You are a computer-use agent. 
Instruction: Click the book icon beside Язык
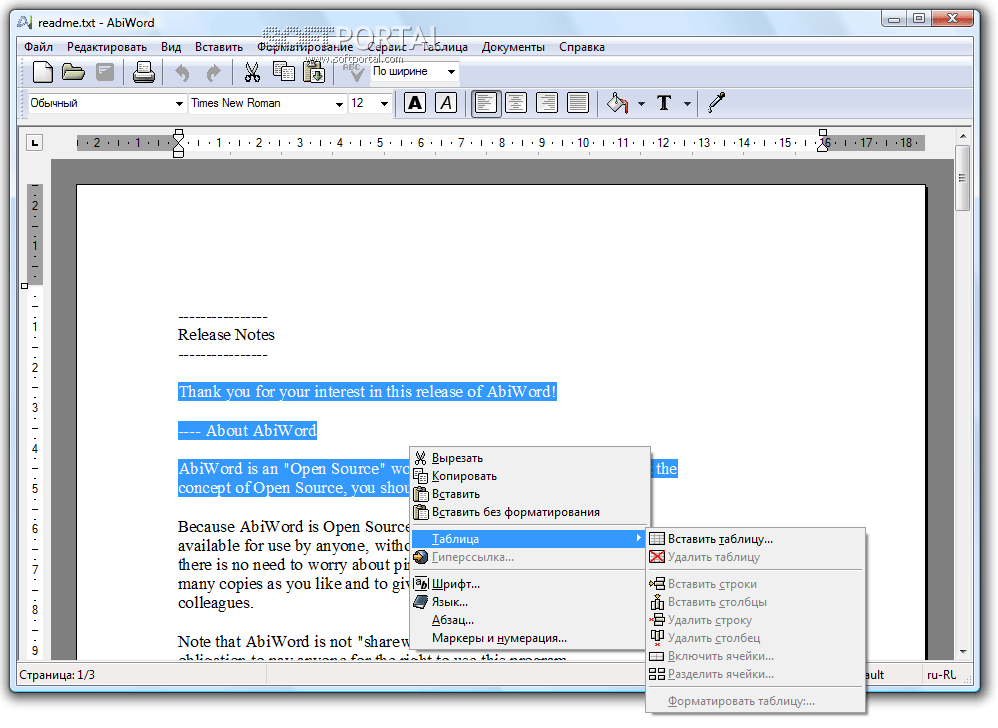click(421, 601)
